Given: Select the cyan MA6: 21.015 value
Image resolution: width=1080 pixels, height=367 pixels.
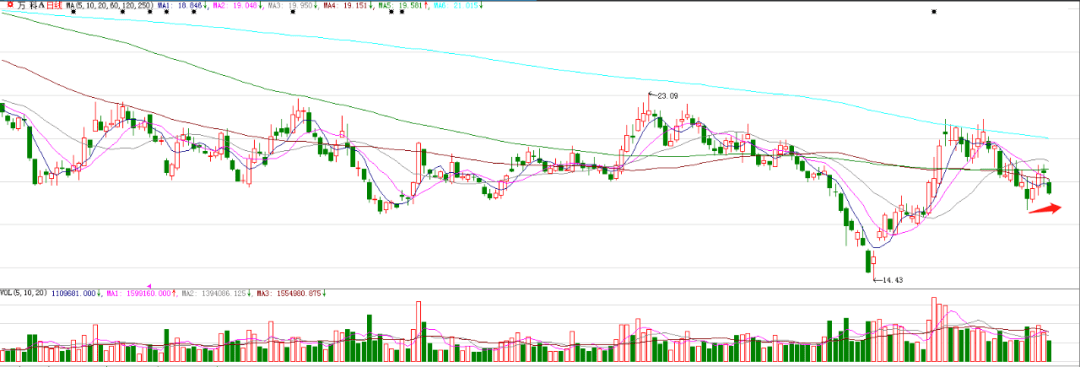Looking at the screenshot, I should (455, 5).
